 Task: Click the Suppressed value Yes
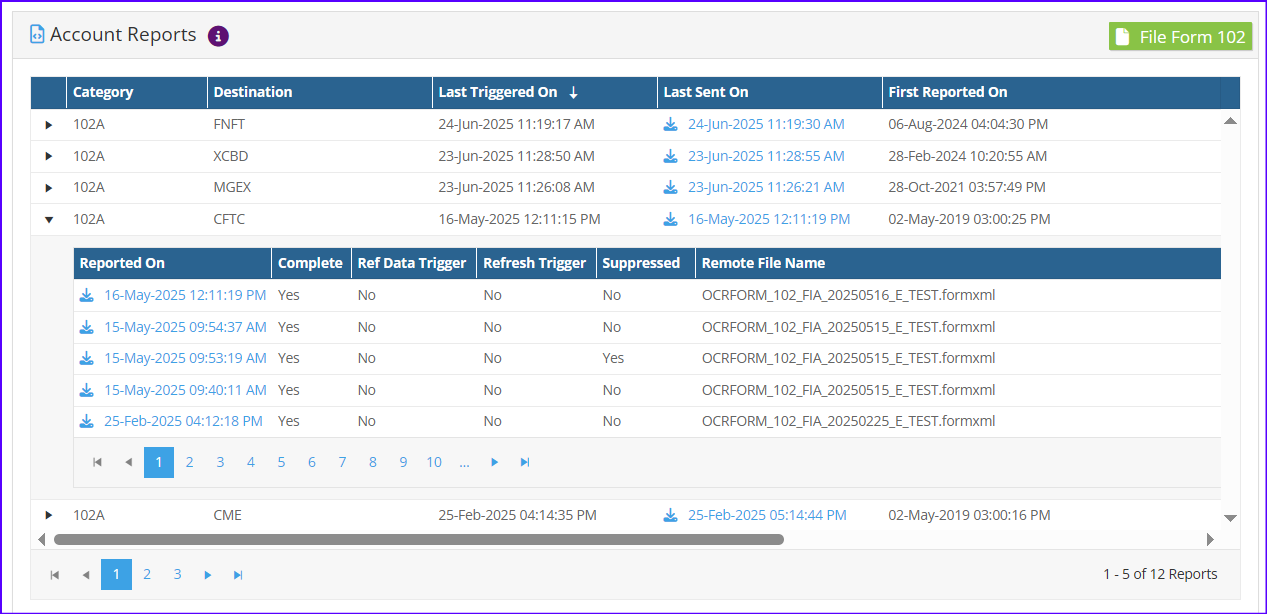click(x=613, y=359)
